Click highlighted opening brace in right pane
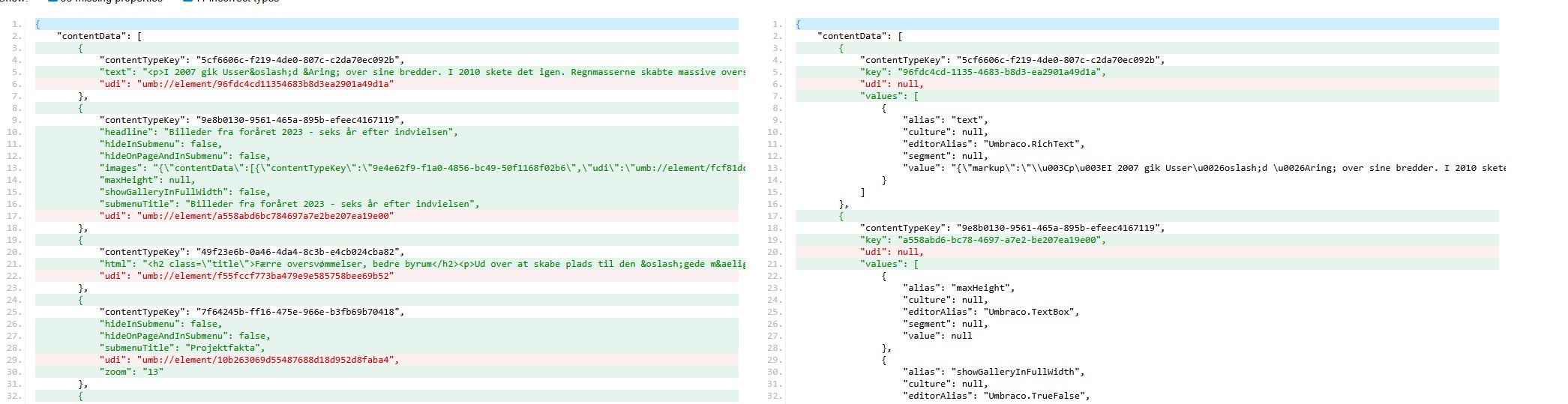 tap(799, 24)
